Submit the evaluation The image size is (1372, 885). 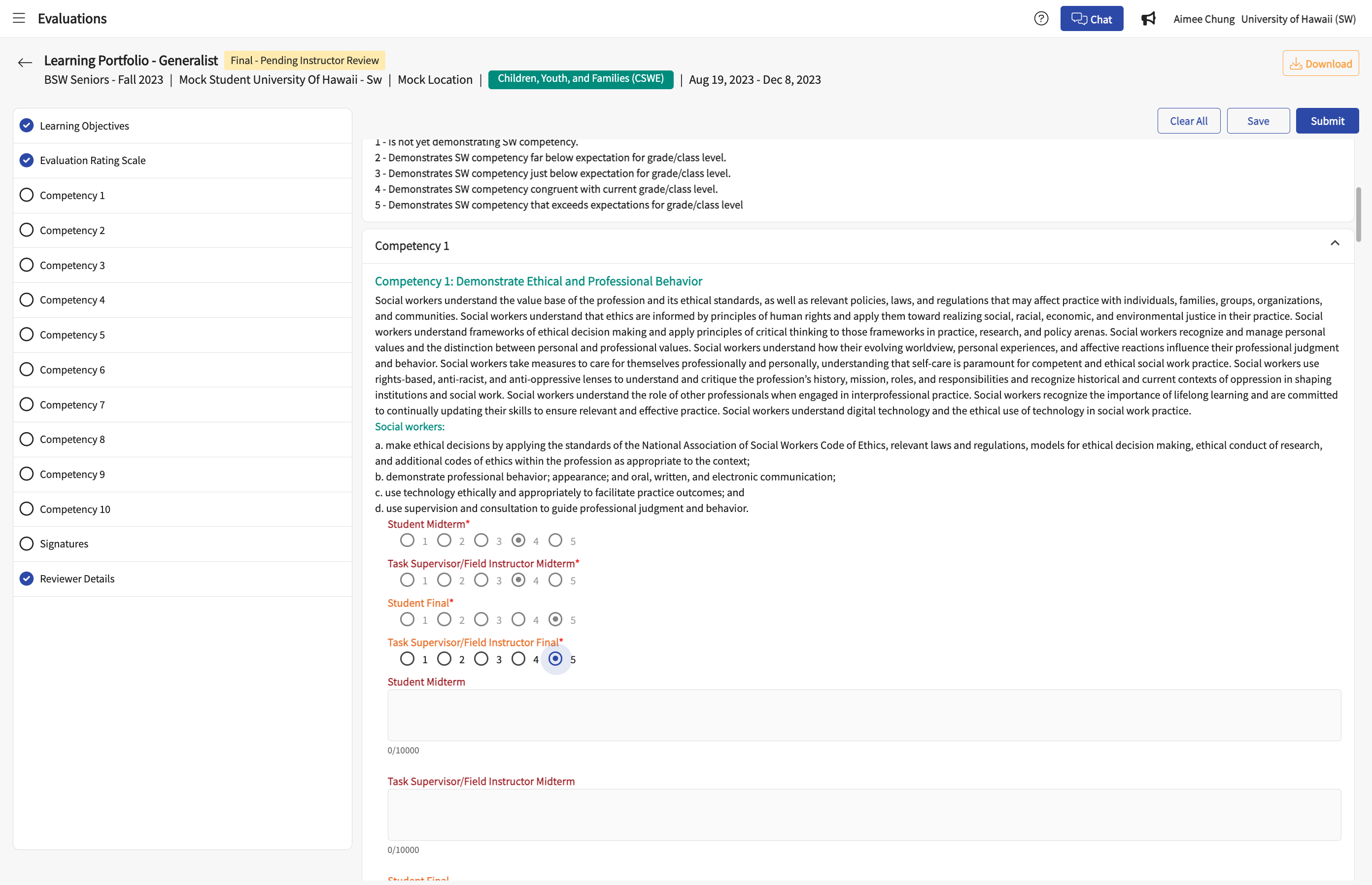click(x=1327, y=121)
